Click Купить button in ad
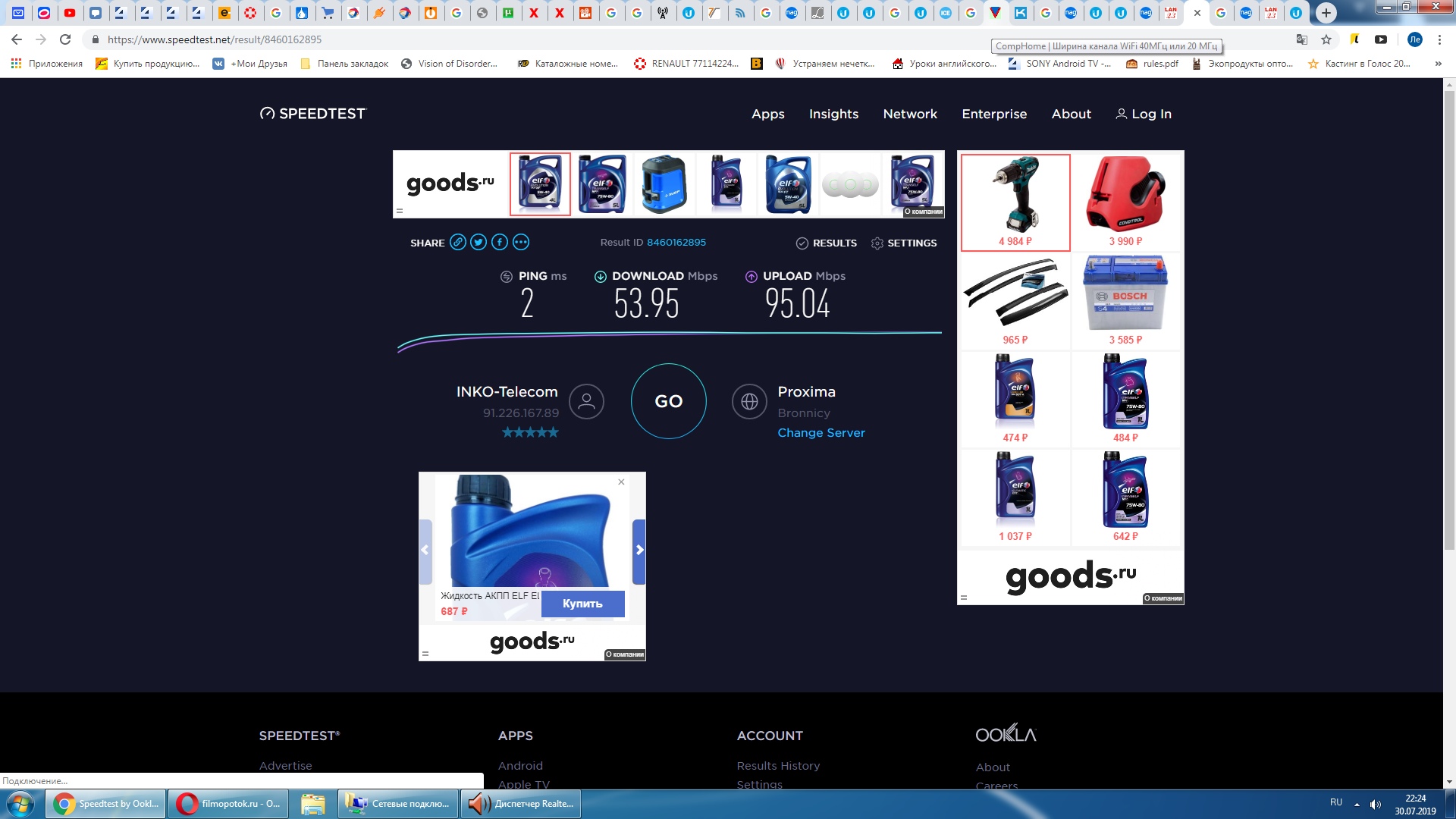The width and height of the screenshot is (1456, 819). pyautogui.click(x=582, y=604)
